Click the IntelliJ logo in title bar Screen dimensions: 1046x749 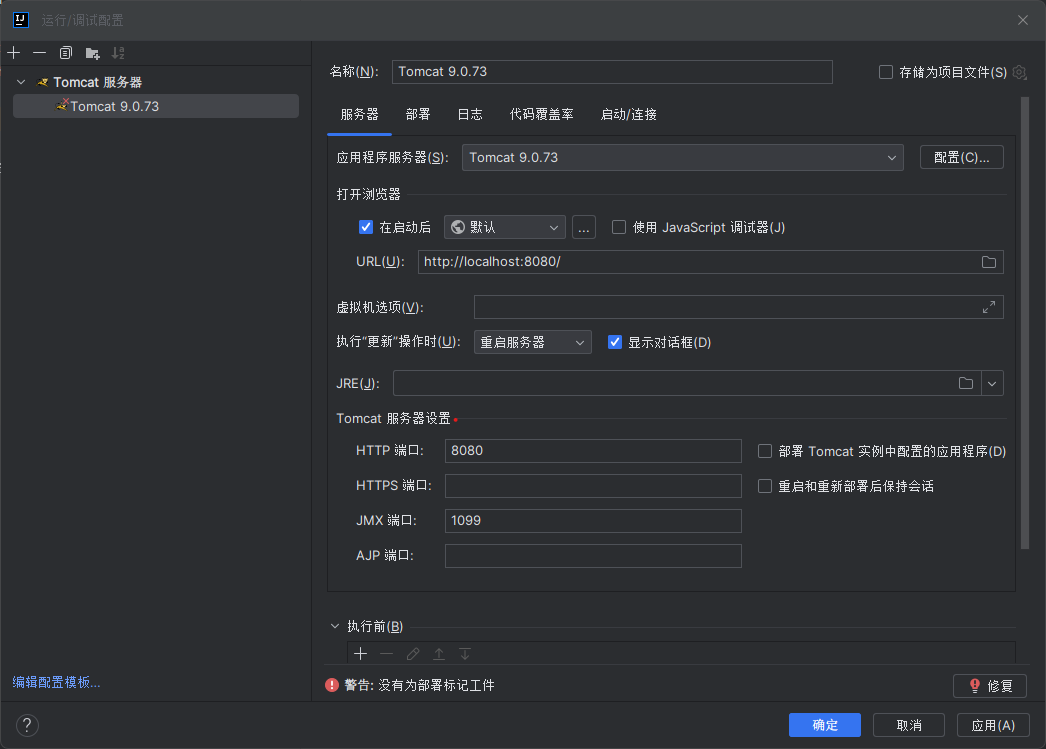pyautogui.click(x=21, y=20)
